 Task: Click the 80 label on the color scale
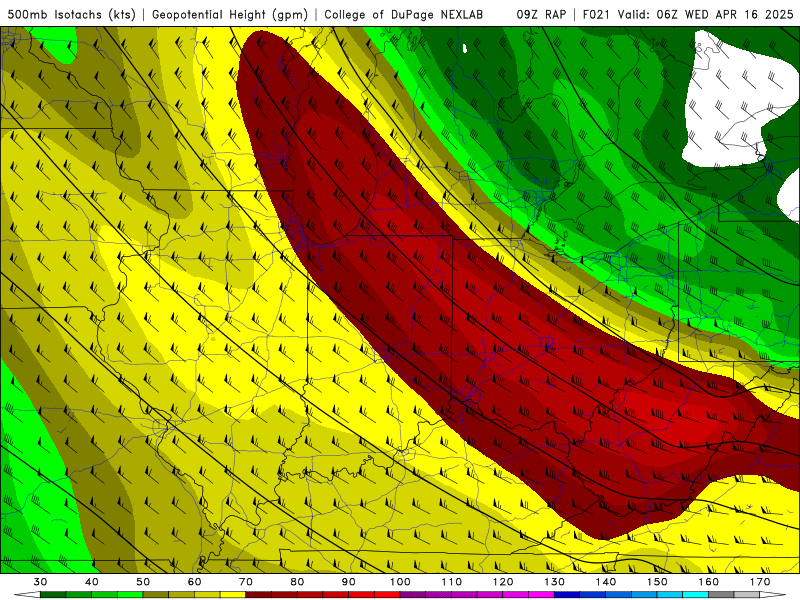(x=297, y=582)
